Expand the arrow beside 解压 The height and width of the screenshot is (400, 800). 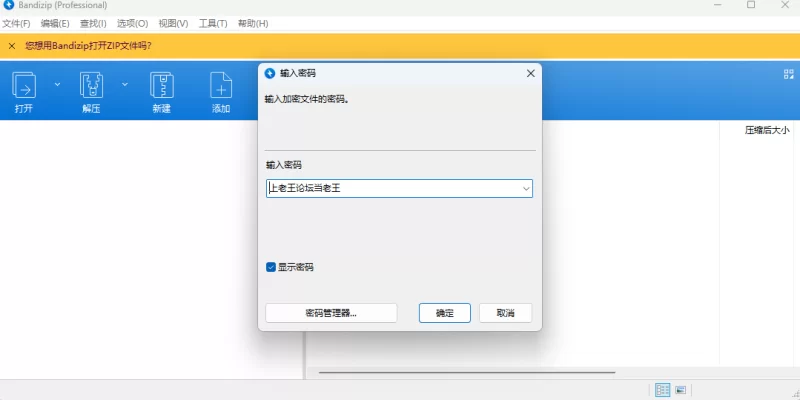click(x=124, y=84)
